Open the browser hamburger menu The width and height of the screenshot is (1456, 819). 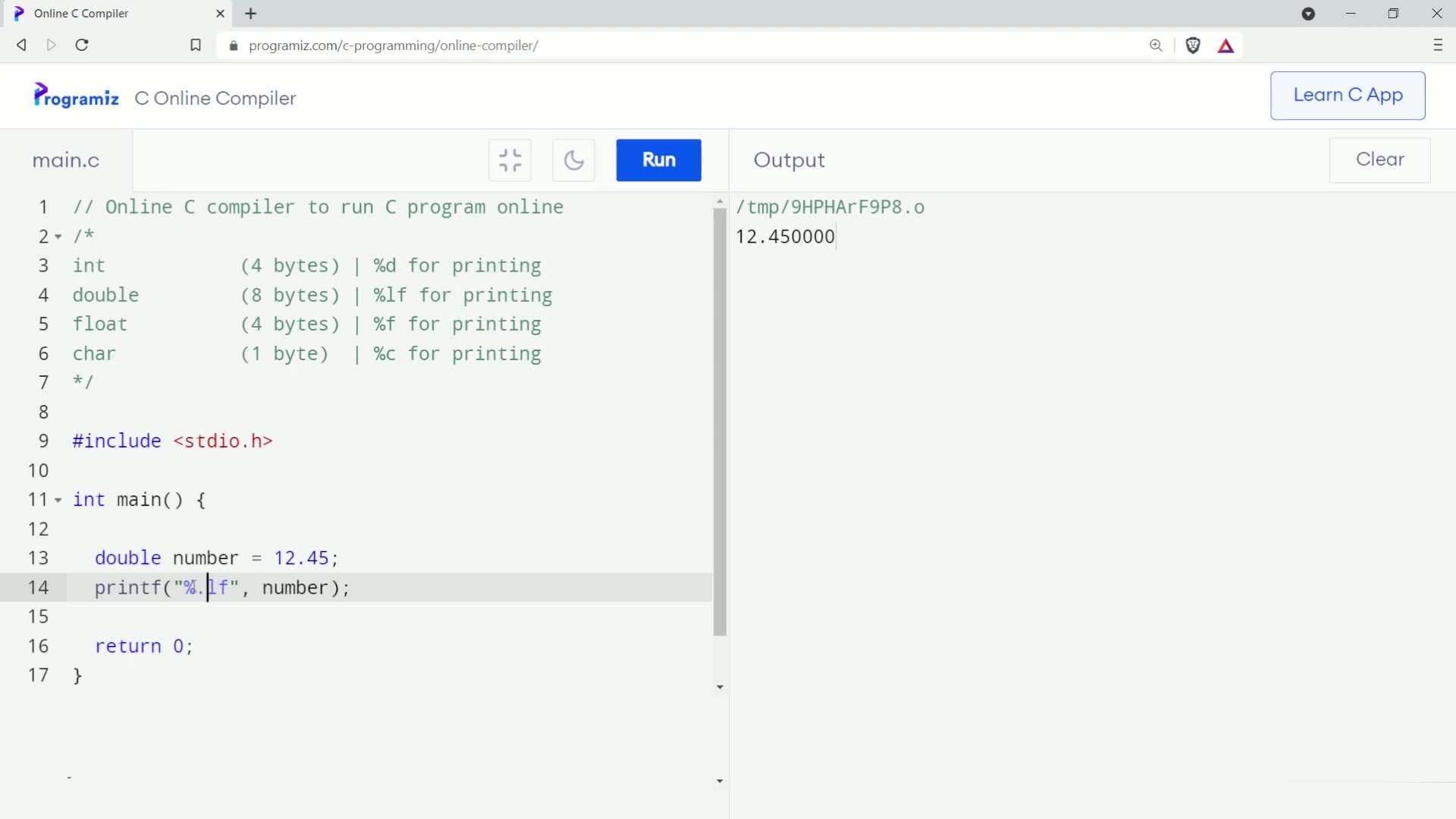pyautogui.click(x=1438, y=45)
